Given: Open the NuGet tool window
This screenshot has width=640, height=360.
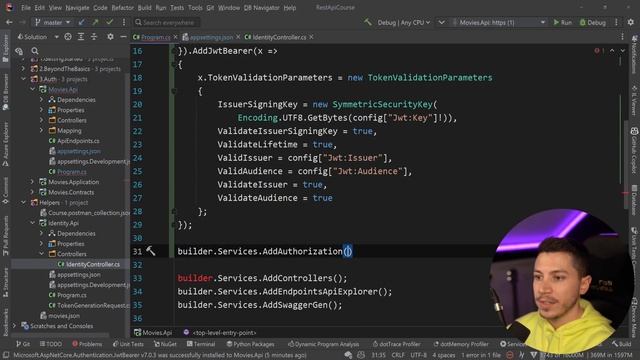Looking at the screenshot, I should point(165,344).
